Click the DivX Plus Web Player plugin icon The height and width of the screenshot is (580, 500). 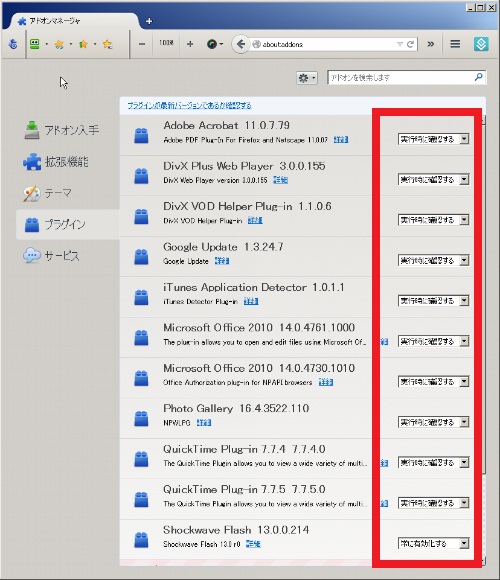coord(141,176)
